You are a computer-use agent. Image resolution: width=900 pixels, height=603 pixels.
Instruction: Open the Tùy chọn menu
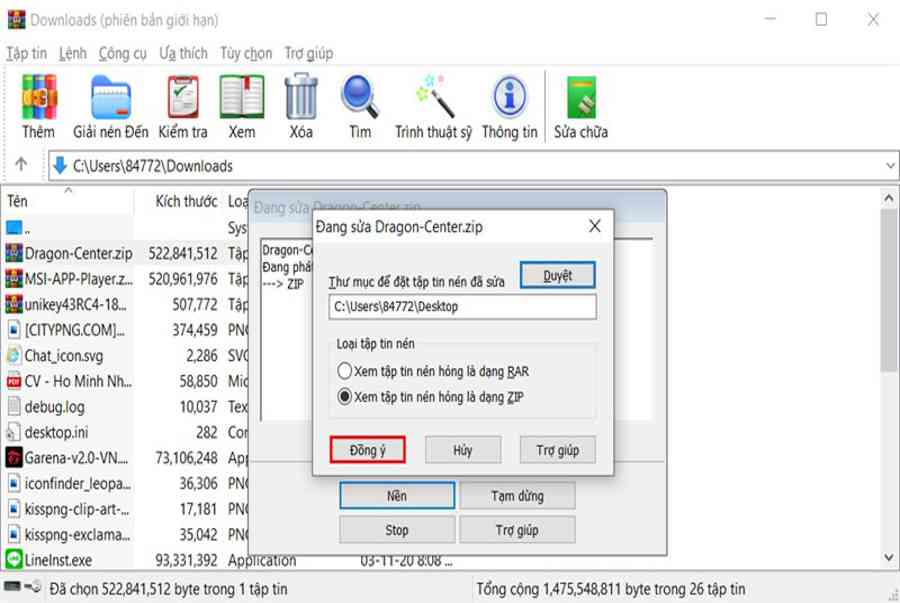point(246,53)
